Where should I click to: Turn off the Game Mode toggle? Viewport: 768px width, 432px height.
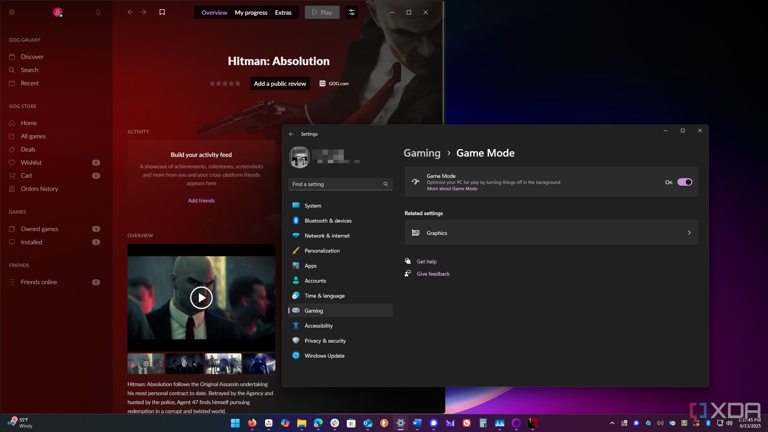pyautogui.click(x=685, y=182)
